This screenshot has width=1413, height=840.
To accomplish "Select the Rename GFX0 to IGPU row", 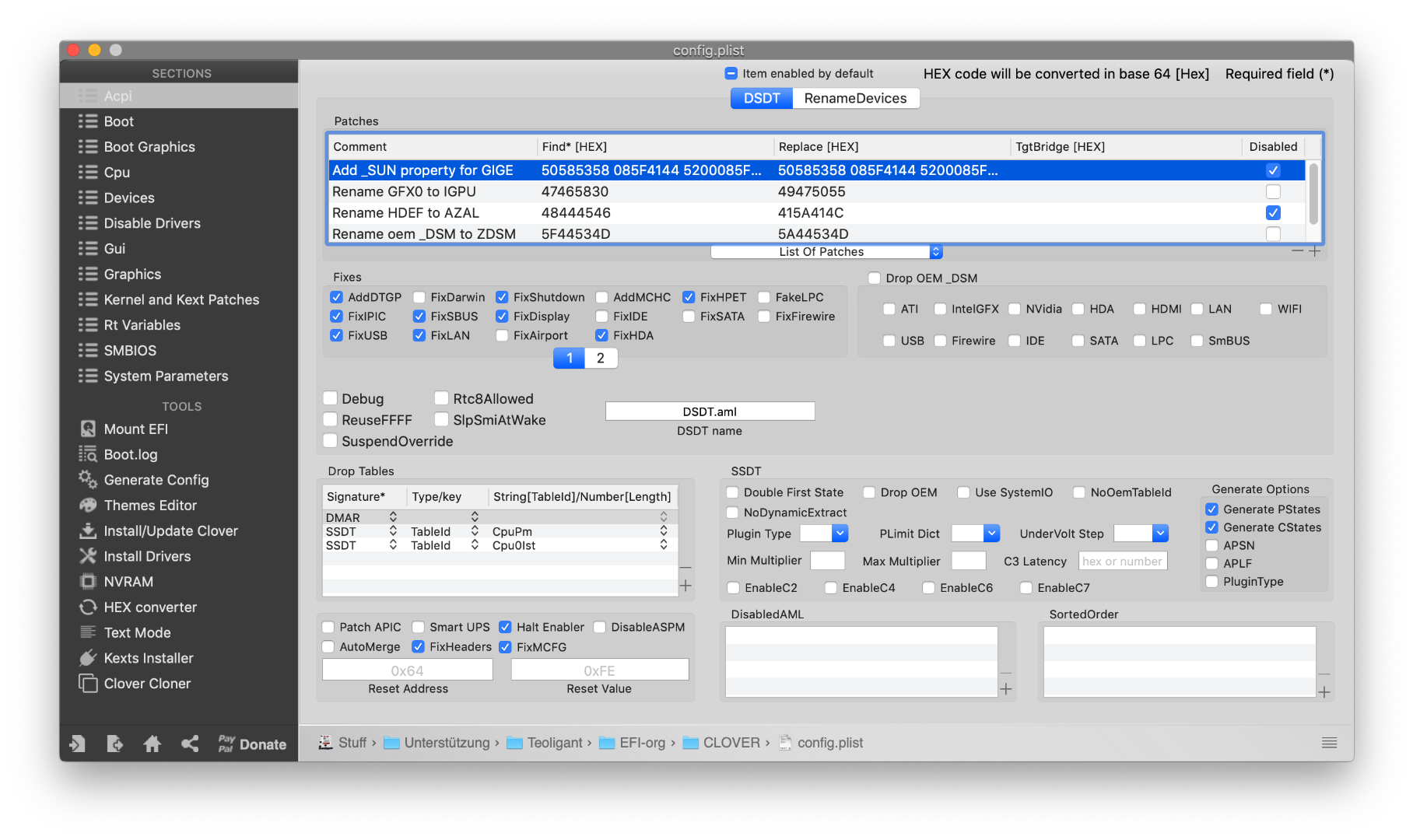I will [x=817, y=191].
